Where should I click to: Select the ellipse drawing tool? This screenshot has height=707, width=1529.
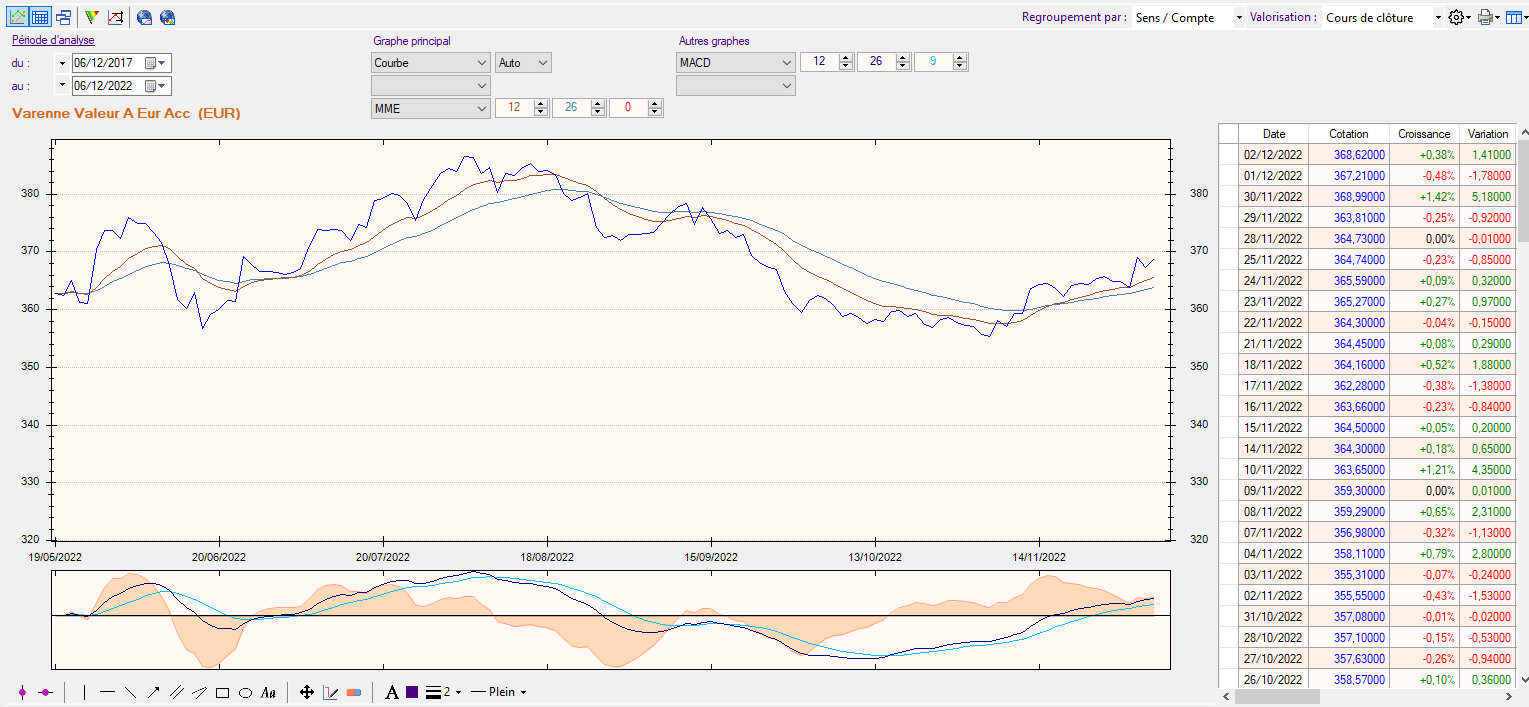(245, 692)
